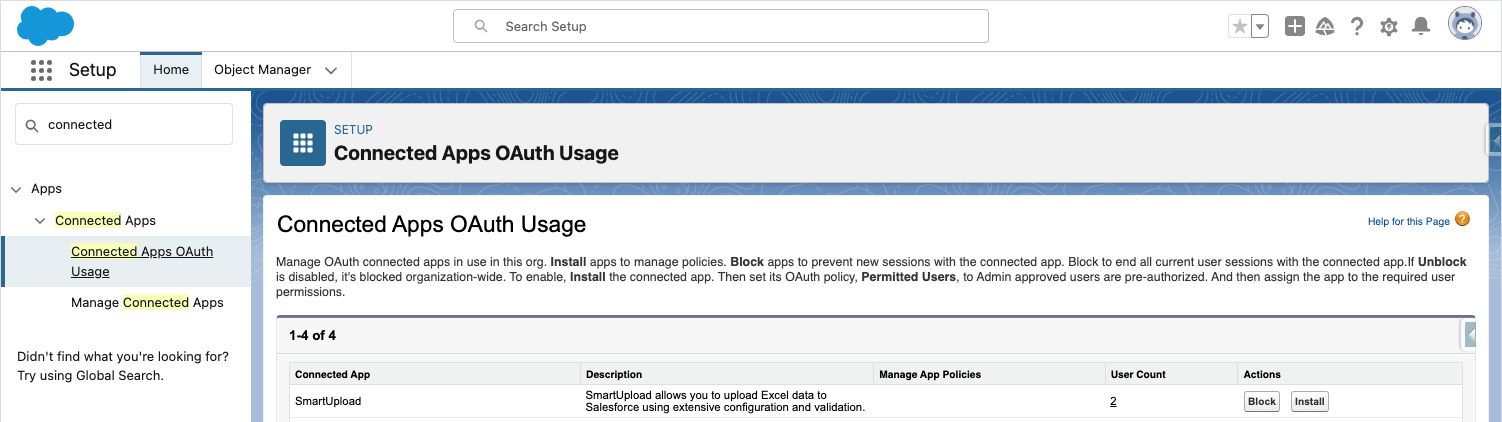
Task: Click the Description column header
Action: 614,374
